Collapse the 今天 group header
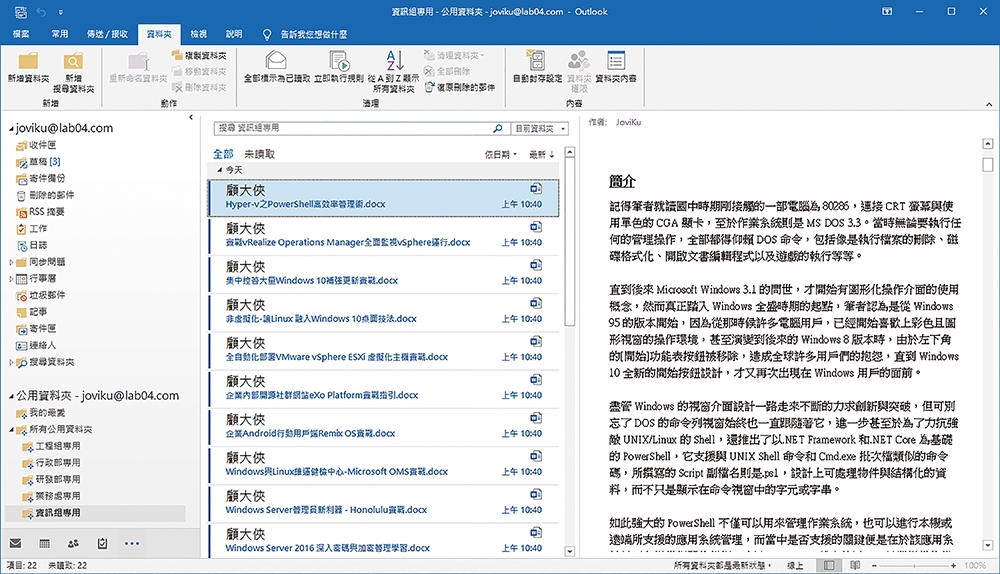Screen dimensions: 1000x574 pyautogui.click(x=219, y=170)
